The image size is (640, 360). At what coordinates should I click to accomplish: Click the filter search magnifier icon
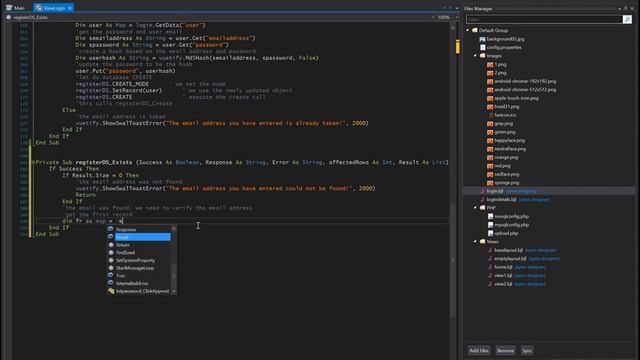[x=627, y=19]
